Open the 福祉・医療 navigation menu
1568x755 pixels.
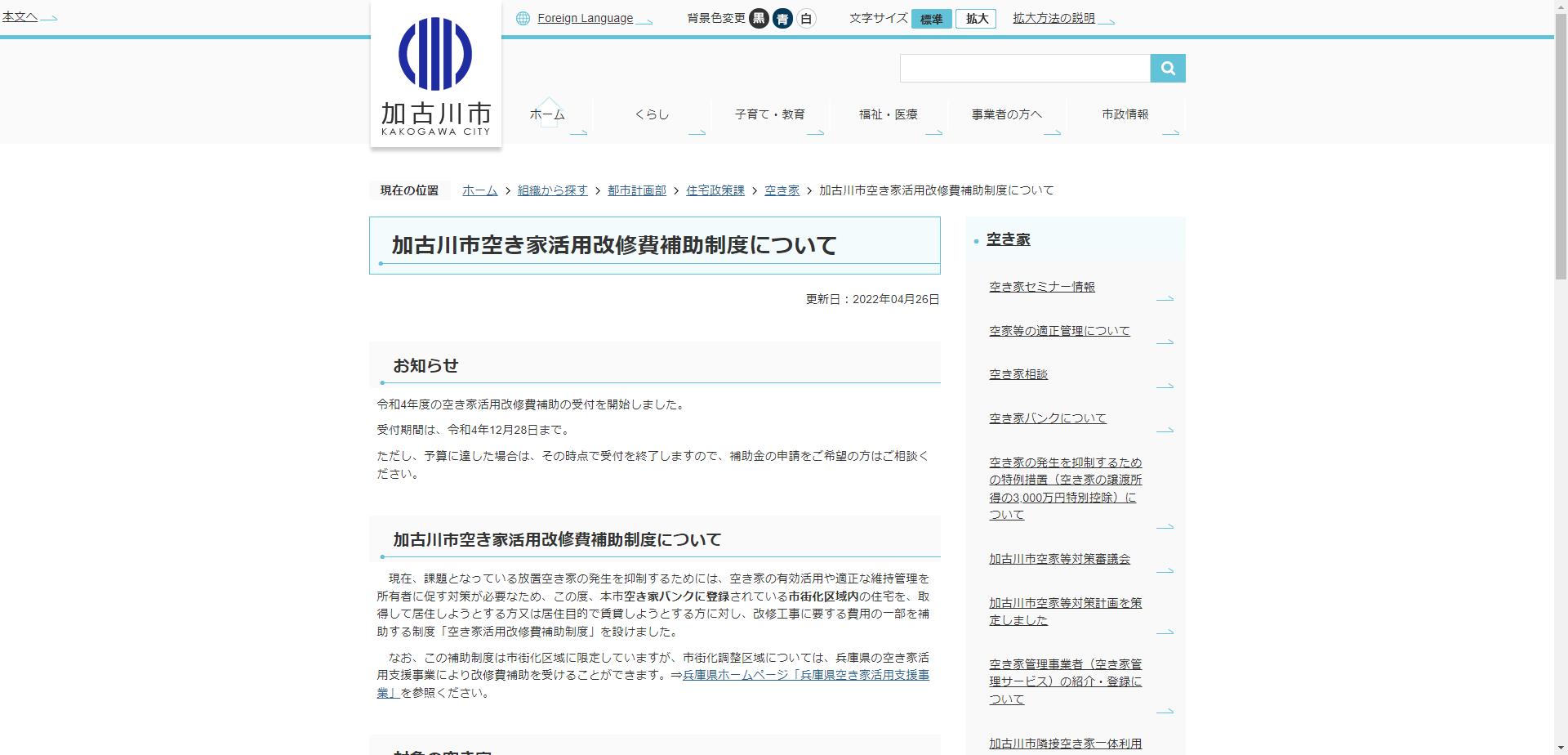tap(889, 114)
